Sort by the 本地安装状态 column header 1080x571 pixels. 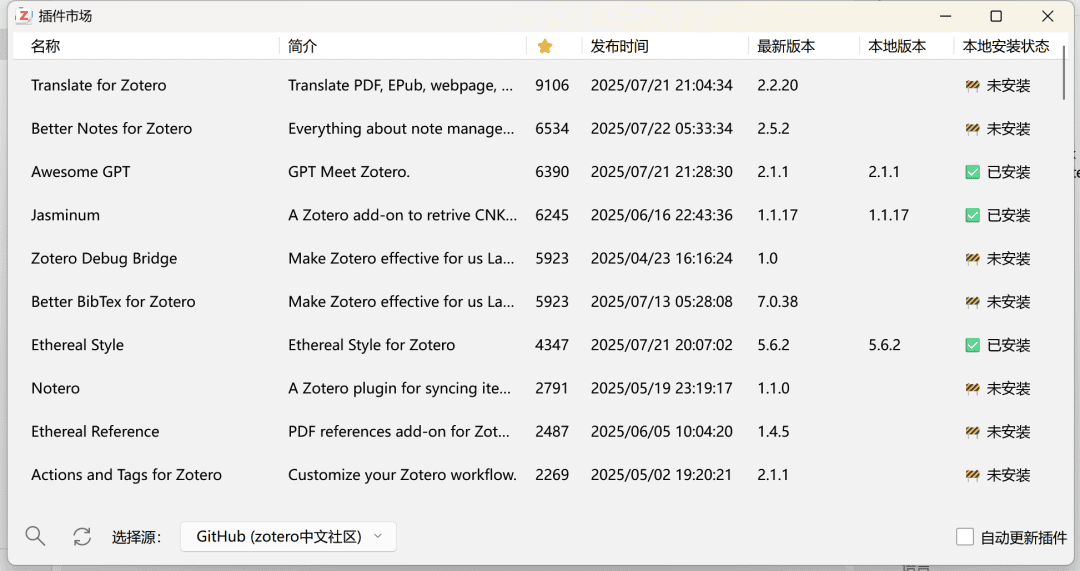coord(1006,46)
